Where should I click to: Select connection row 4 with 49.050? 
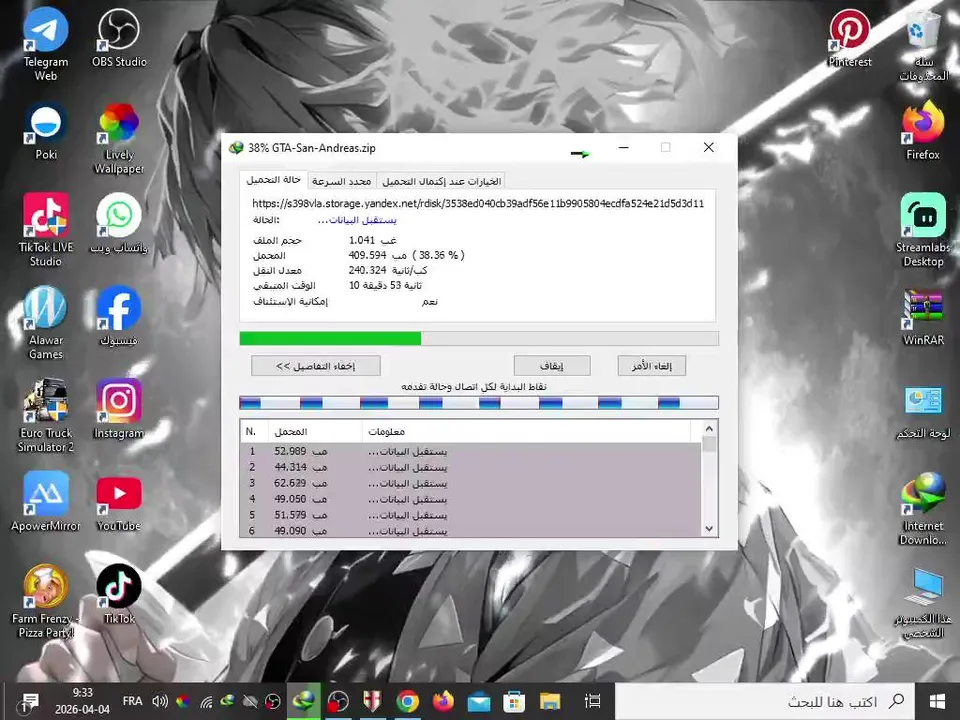tap(470, 499)
